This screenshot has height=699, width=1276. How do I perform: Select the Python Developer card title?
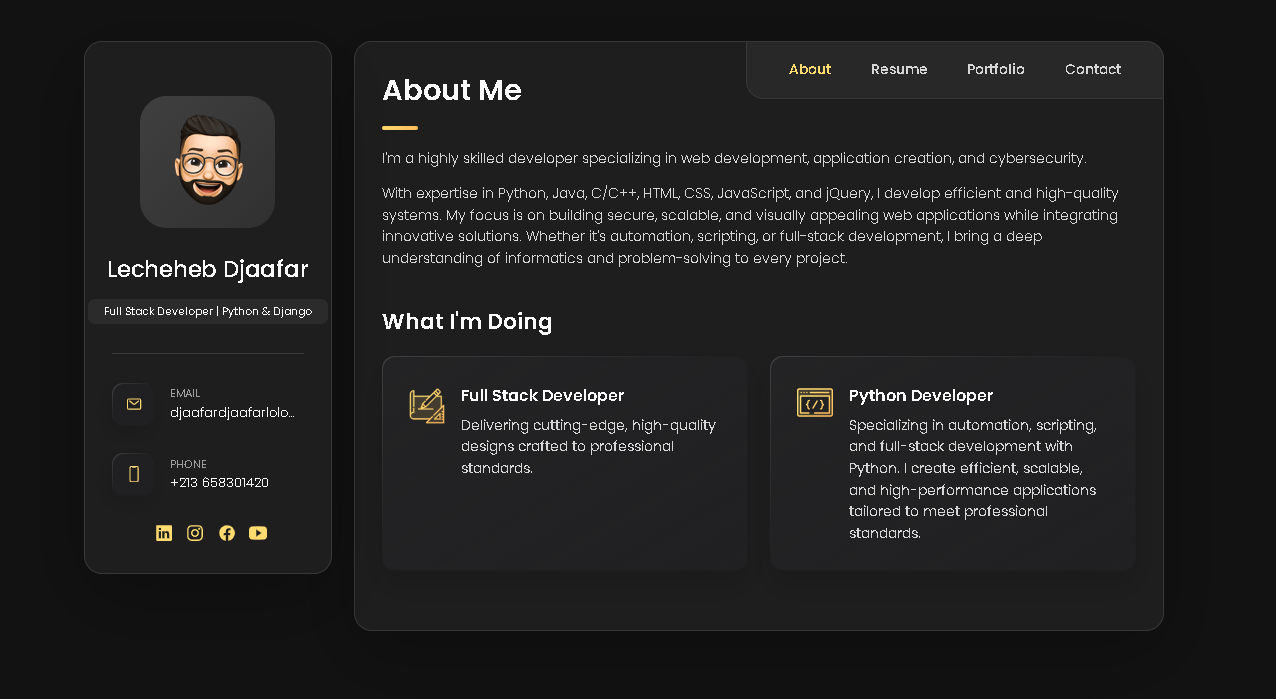(x=920, y=396)
